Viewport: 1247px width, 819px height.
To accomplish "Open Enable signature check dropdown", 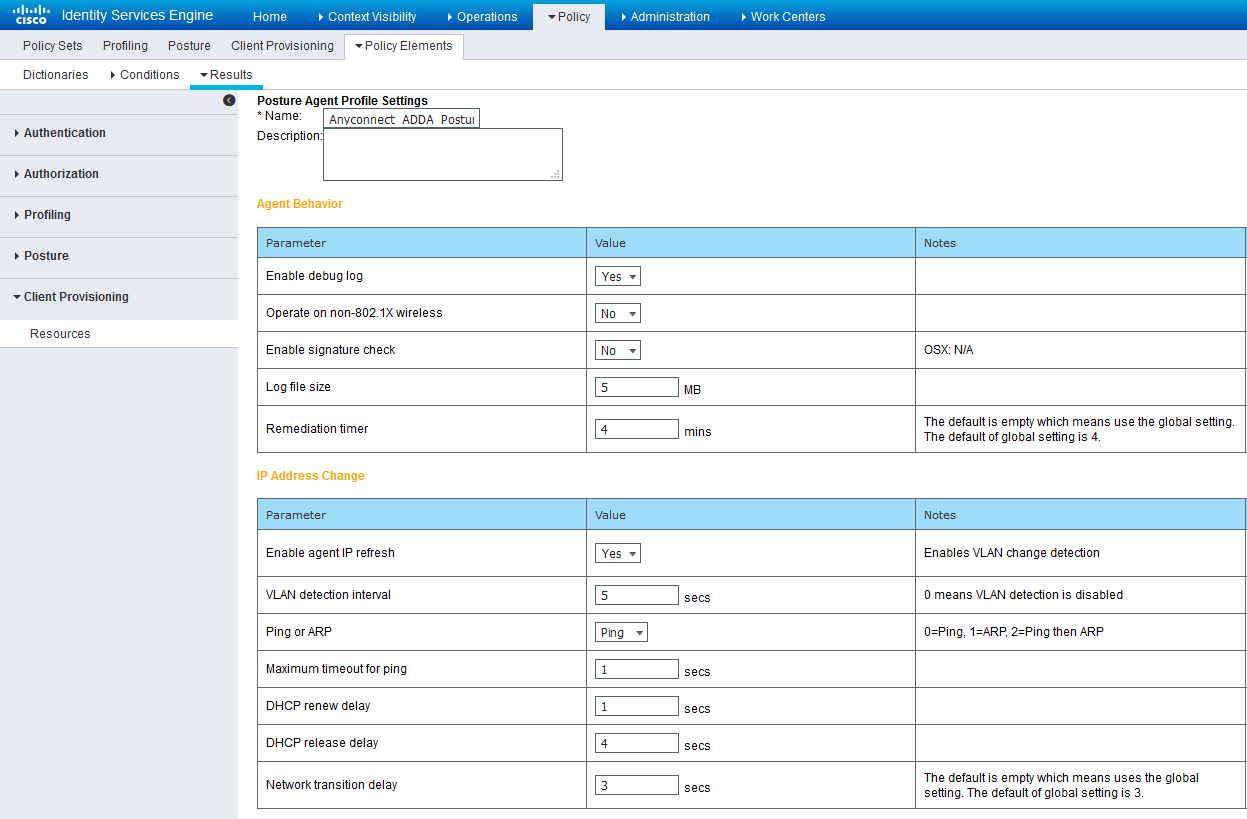I will [x=617, y=350].
